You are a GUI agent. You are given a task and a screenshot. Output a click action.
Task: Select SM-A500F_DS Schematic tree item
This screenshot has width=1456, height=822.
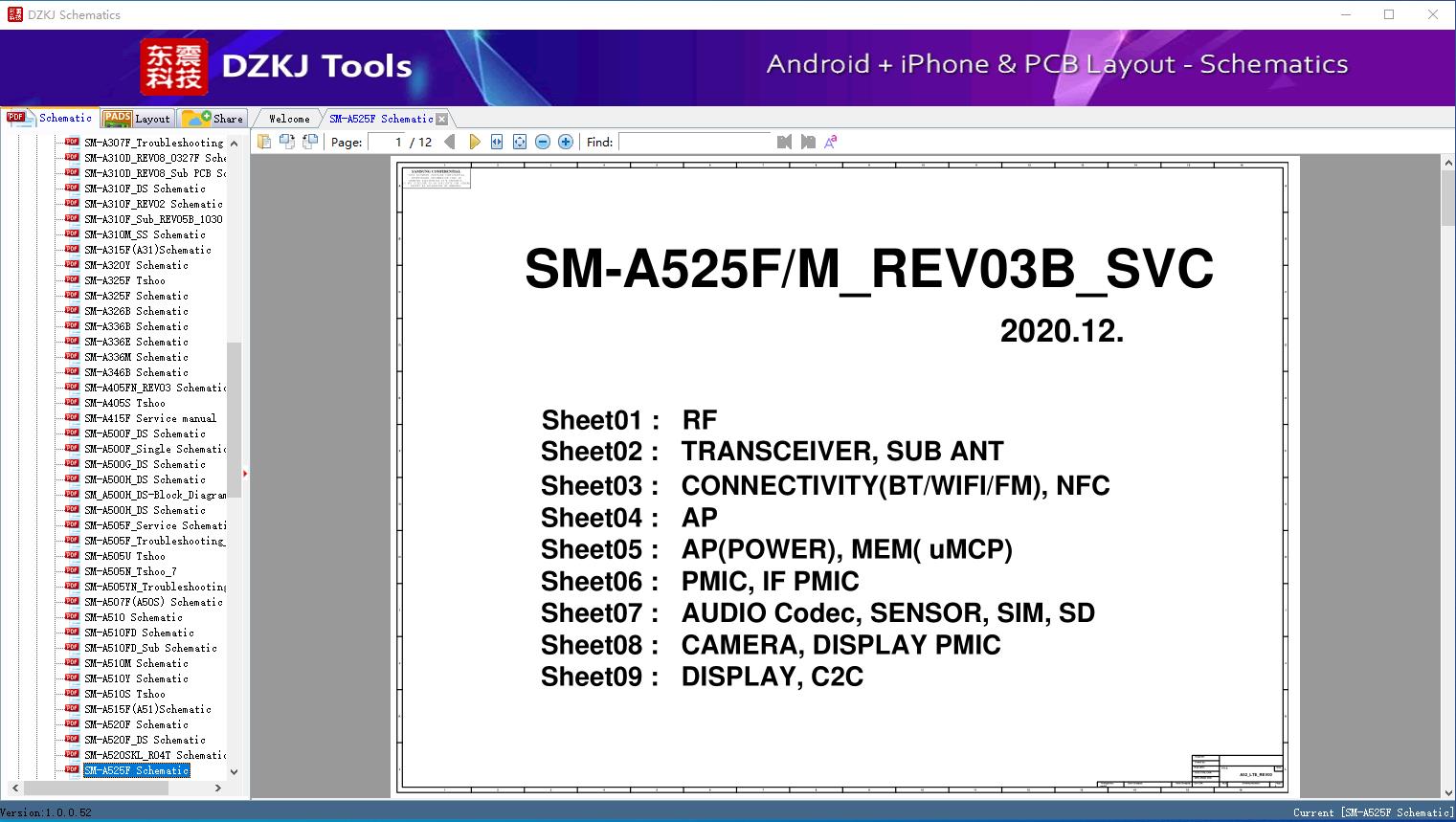click(145, 433)
